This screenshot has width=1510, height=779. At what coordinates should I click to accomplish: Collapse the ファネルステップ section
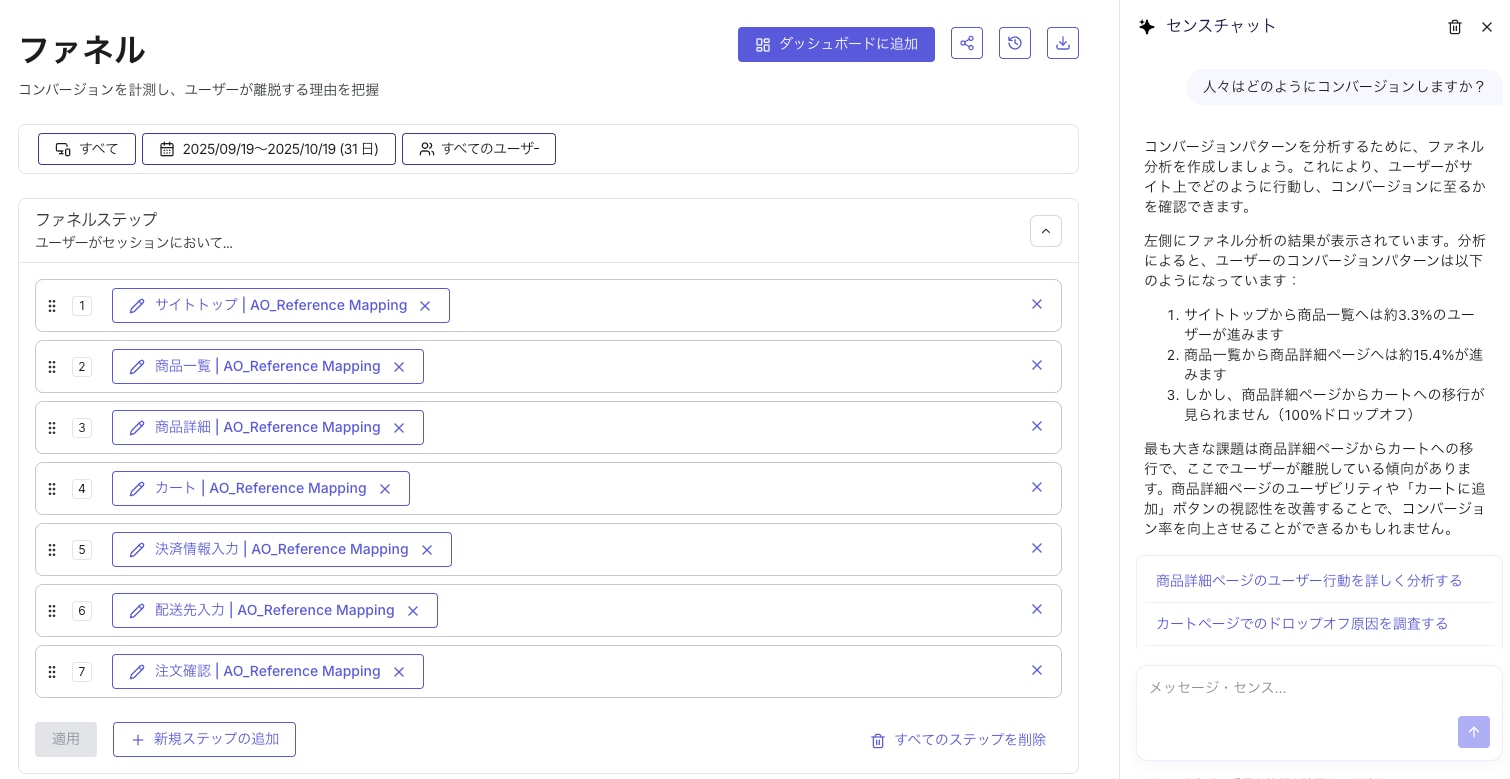click(x=1046, y=231)
